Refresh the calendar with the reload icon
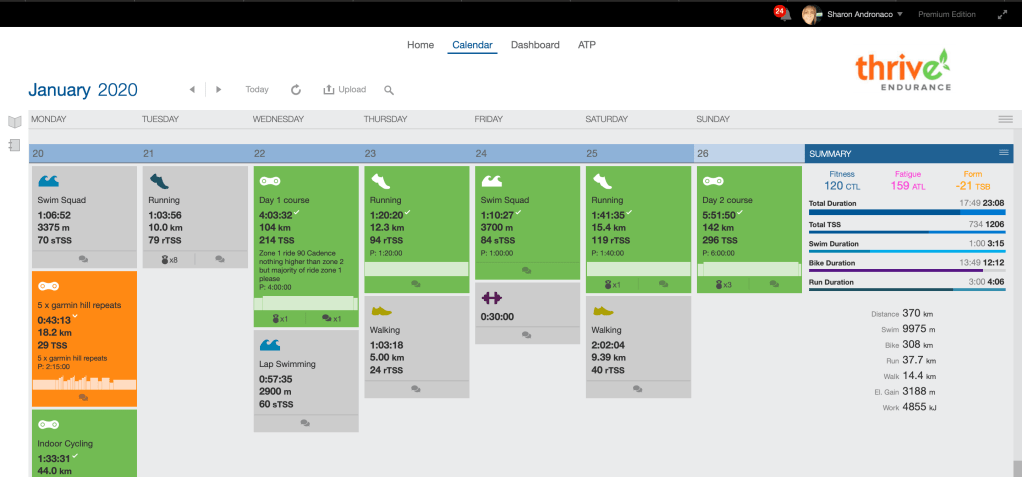Image resolution: width=1022 pixels, height=477 pixels. pos(296,90)
